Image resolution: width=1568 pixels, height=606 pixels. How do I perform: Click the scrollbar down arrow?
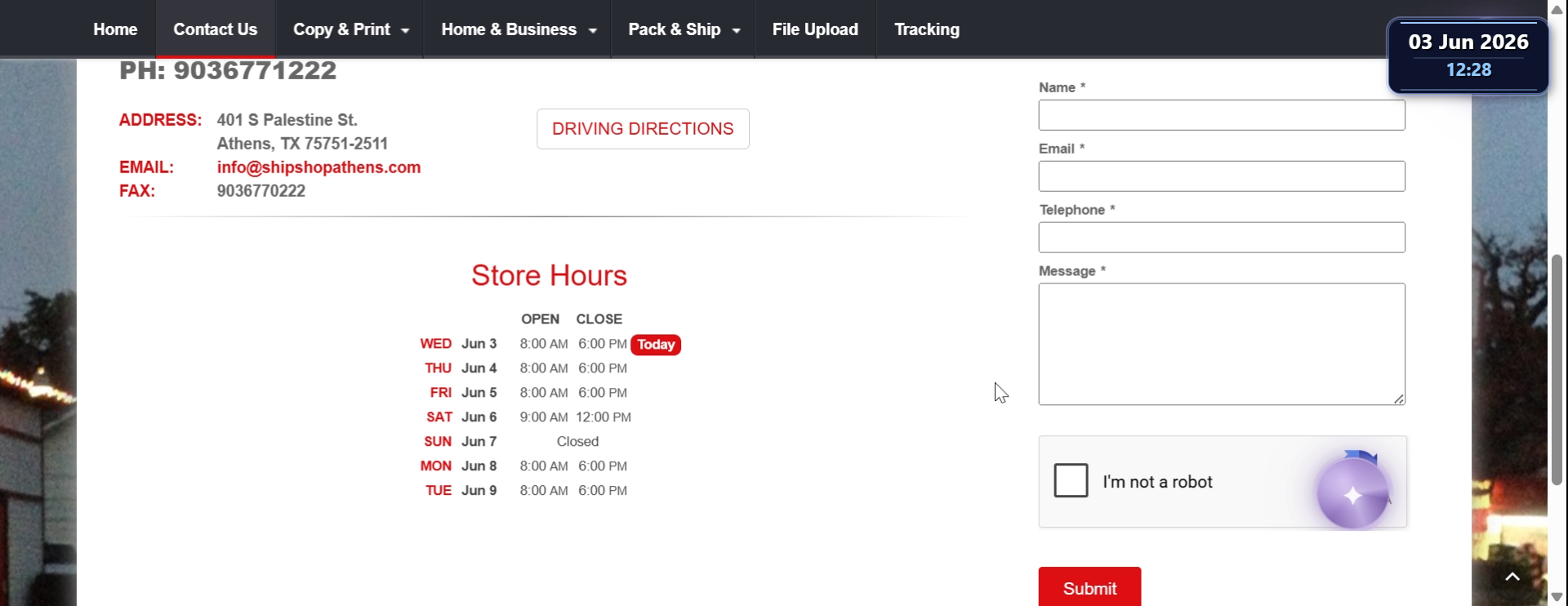pos(1557,597)
